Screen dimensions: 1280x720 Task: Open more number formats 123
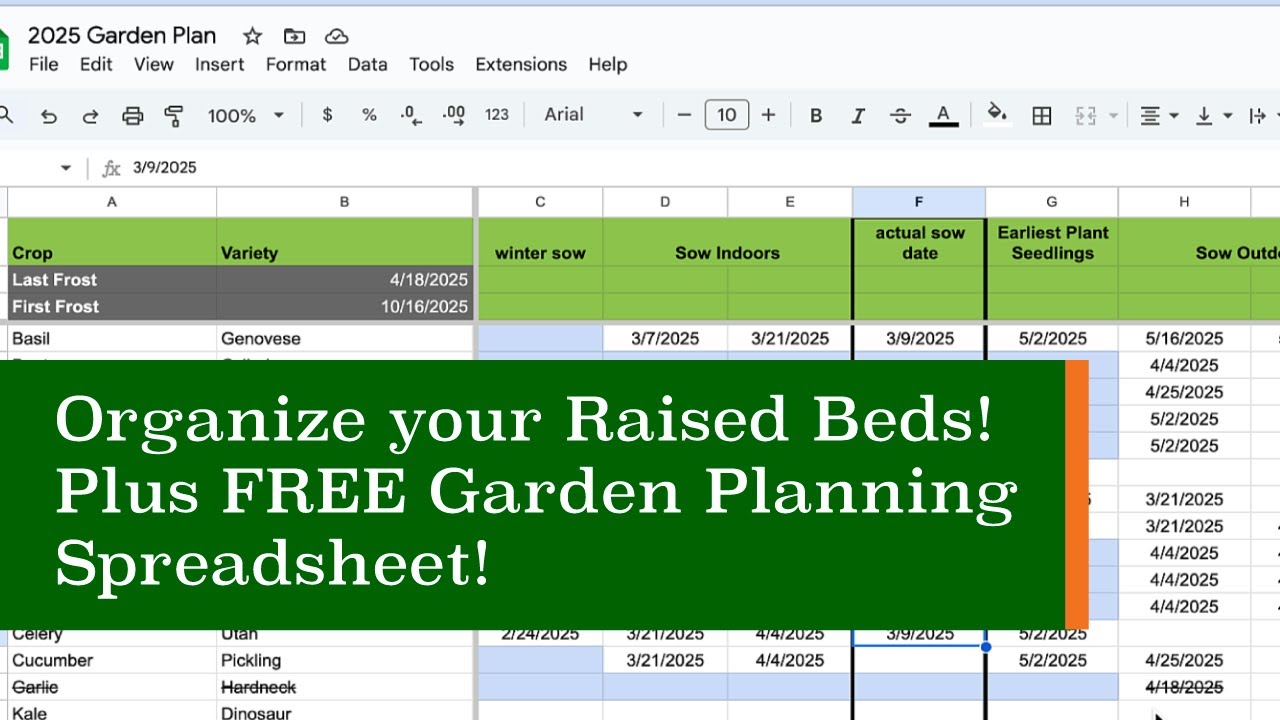click(x=497, y=115)
